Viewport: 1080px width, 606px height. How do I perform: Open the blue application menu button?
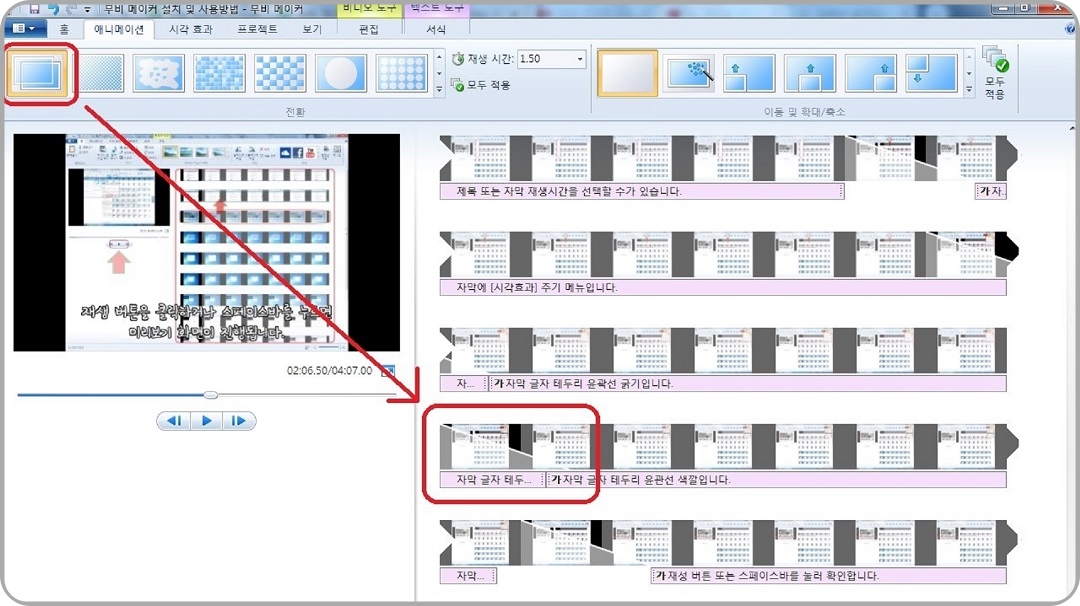(25, 28)
